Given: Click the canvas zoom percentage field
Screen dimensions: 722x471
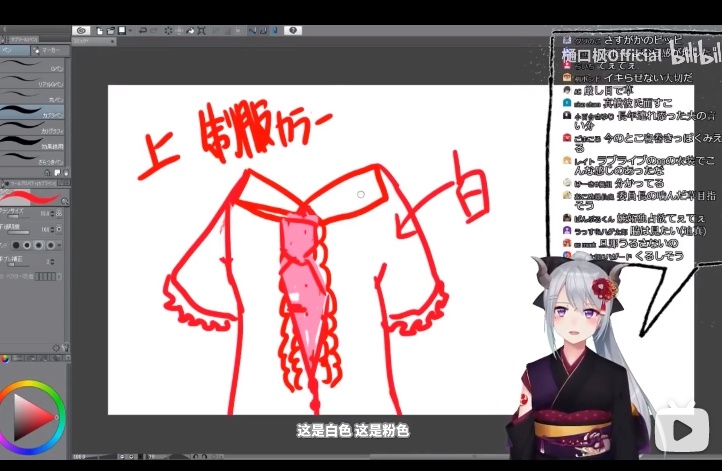Looking at the screenshot, I should coord(79,457).
